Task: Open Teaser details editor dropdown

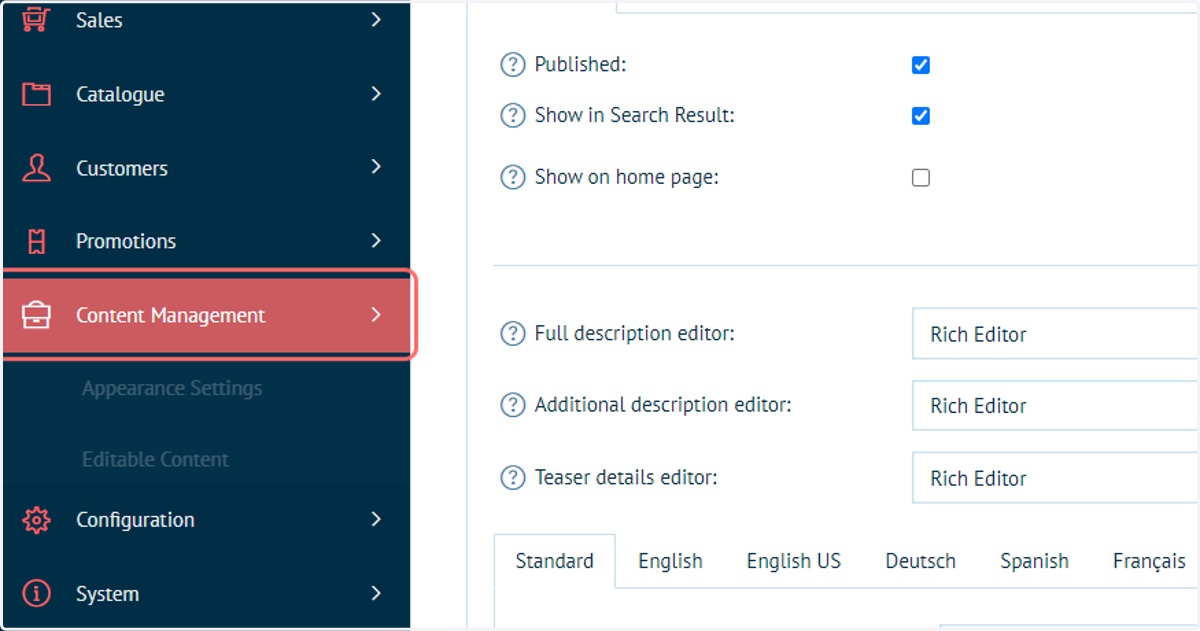Action: click(1056, 478)
